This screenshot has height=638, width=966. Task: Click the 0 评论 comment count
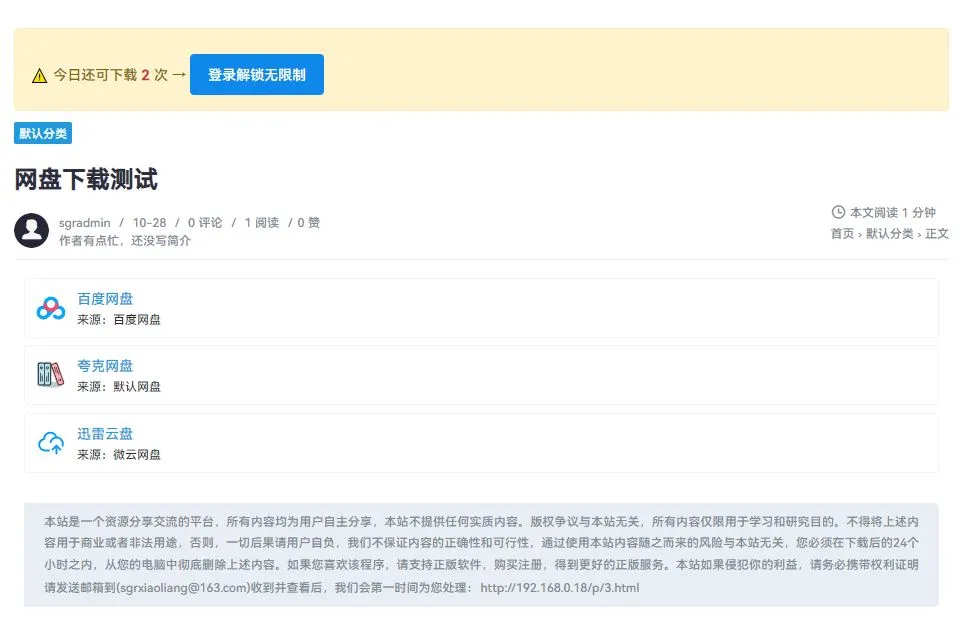pos(205,223)
